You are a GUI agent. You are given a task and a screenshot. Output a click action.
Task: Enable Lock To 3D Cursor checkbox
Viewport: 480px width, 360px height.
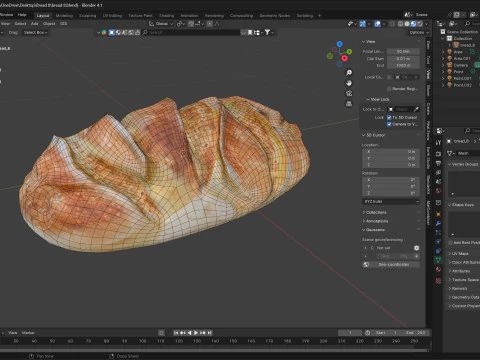[x=389, y=117]
